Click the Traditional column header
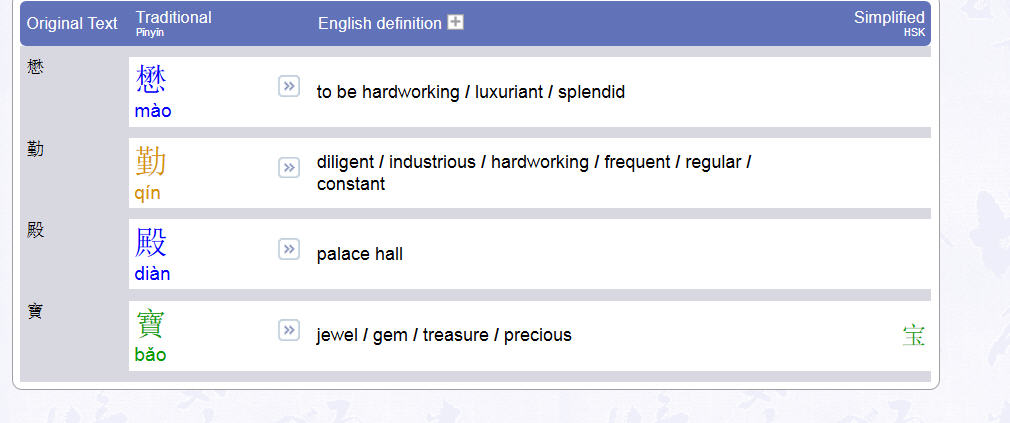Screen dimensions: 1010x423 click(173, 17)
